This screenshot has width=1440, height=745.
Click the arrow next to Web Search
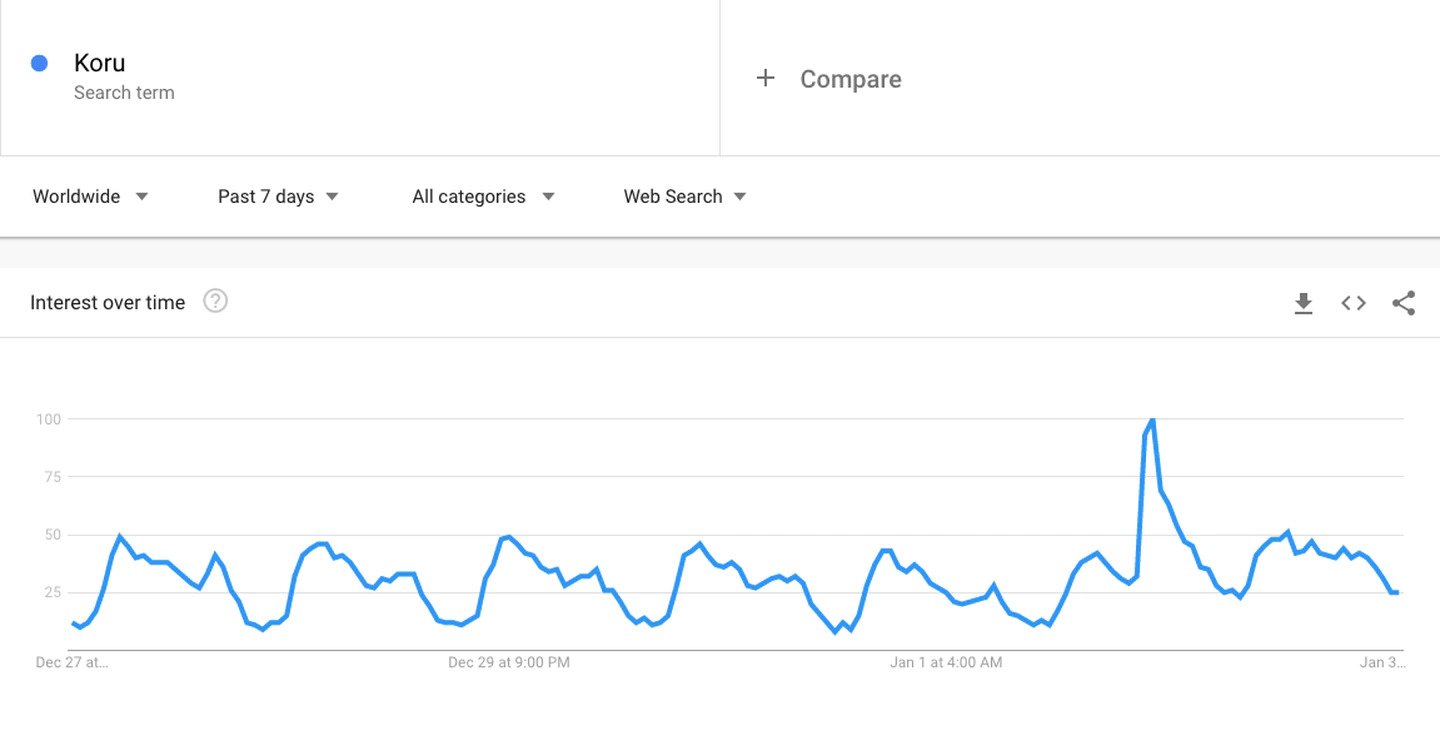click(x=740, y=197)
